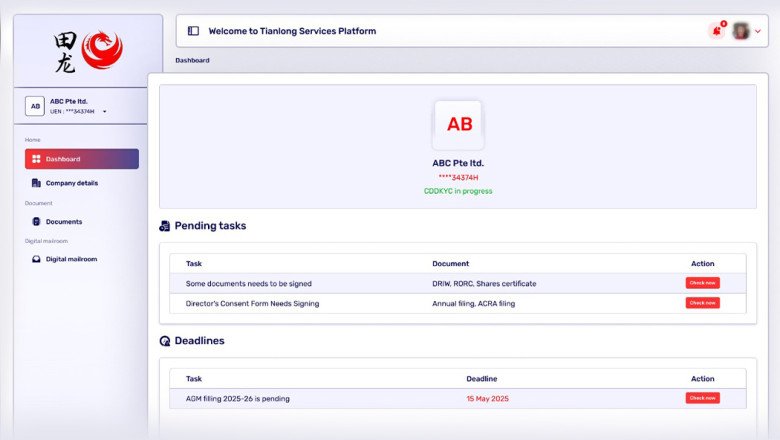Check now for AGM filing deadline
This screenshot has height=440, width=780.
click(702, 398)
